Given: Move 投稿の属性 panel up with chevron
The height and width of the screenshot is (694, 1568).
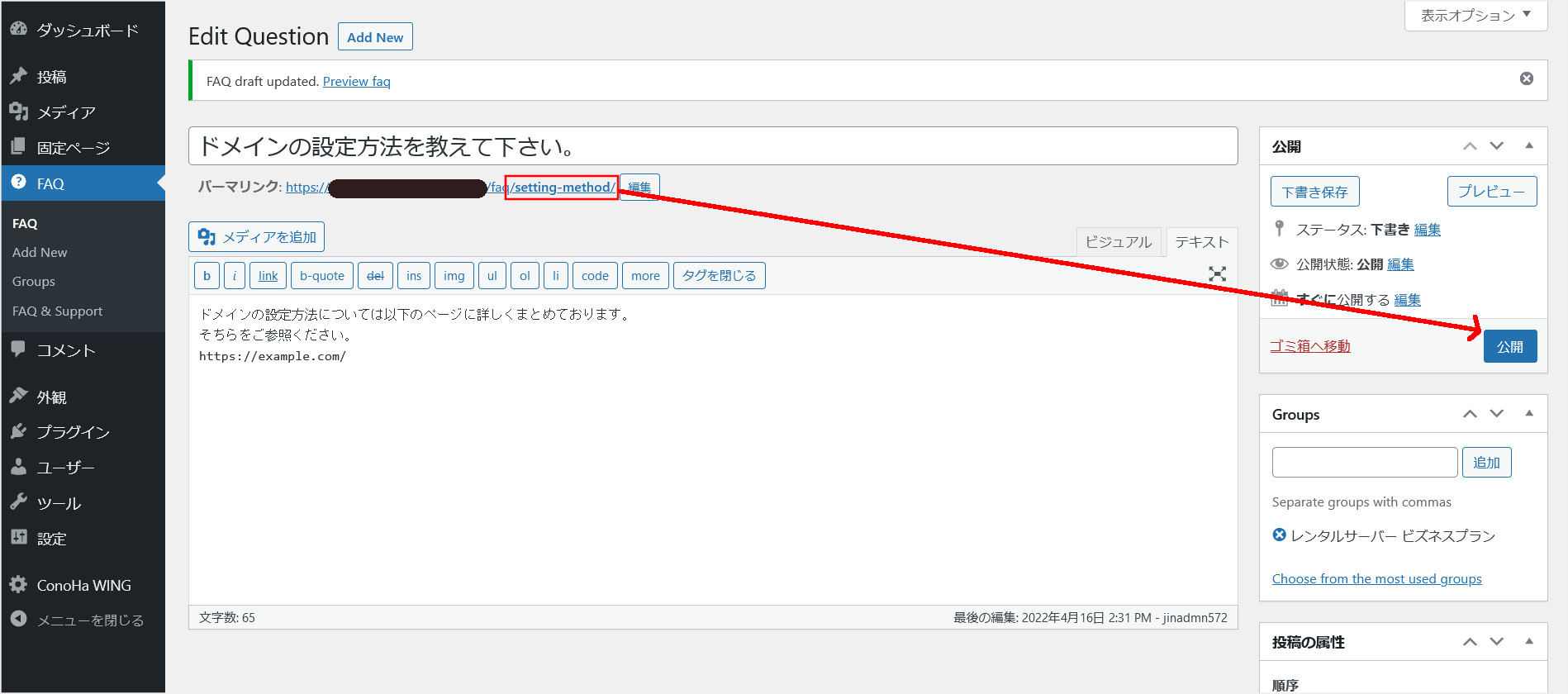Looking at the screenshot, I should (x=1470, y=642).
